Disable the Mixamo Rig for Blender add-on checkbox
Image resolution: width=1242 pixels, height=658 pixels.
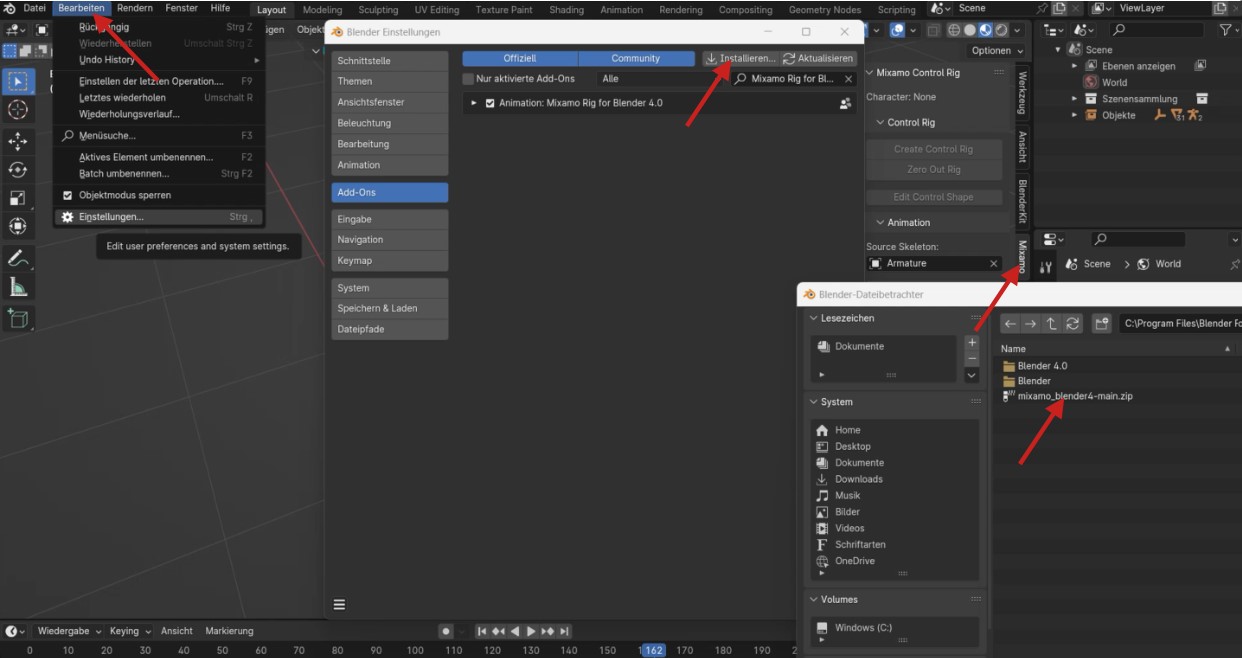tap(490, 103)
